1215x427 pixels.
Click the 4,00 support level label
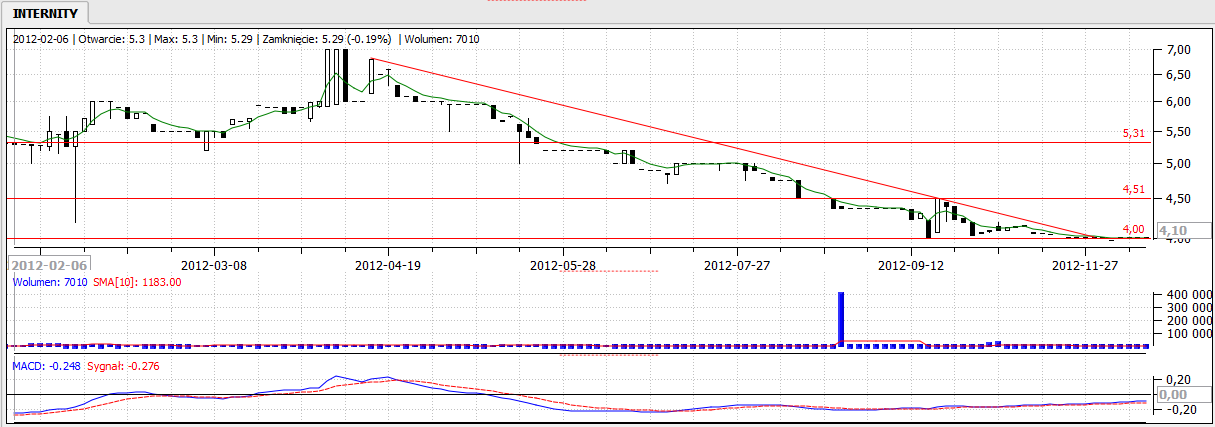coord(1132,229)
